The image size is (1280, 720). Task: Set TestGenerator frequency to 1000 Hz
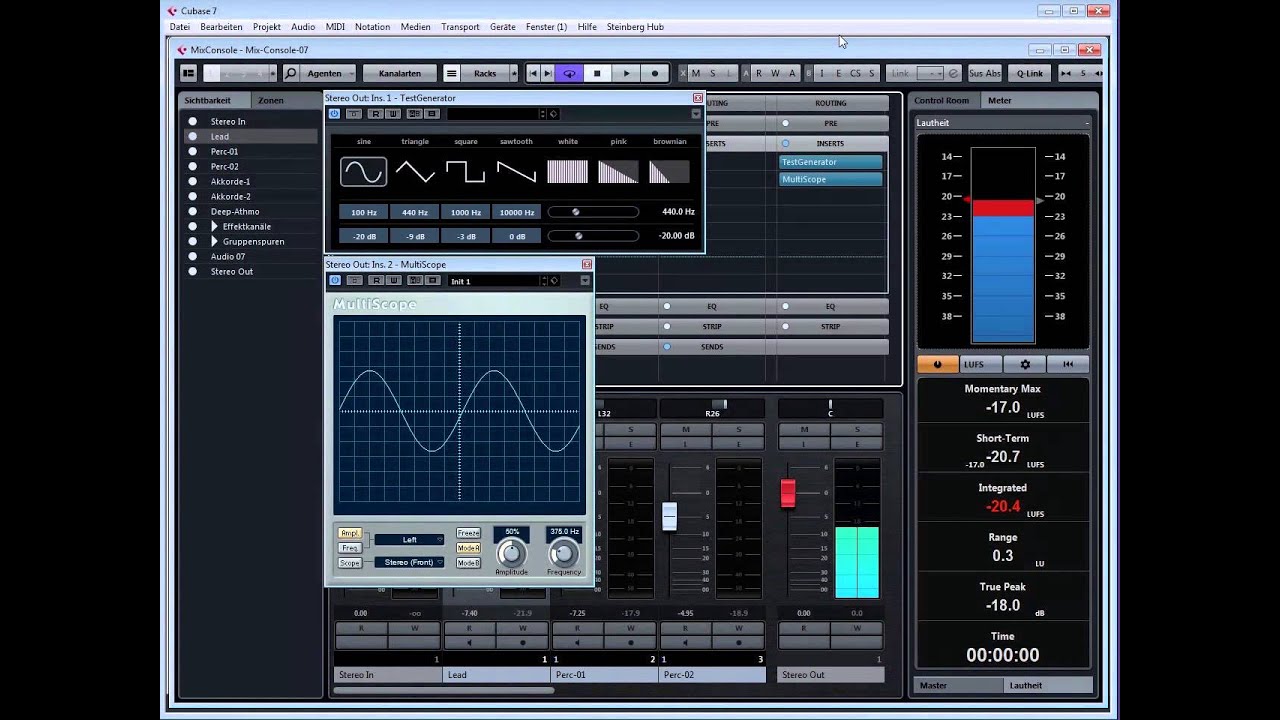[x=466, y=212]
